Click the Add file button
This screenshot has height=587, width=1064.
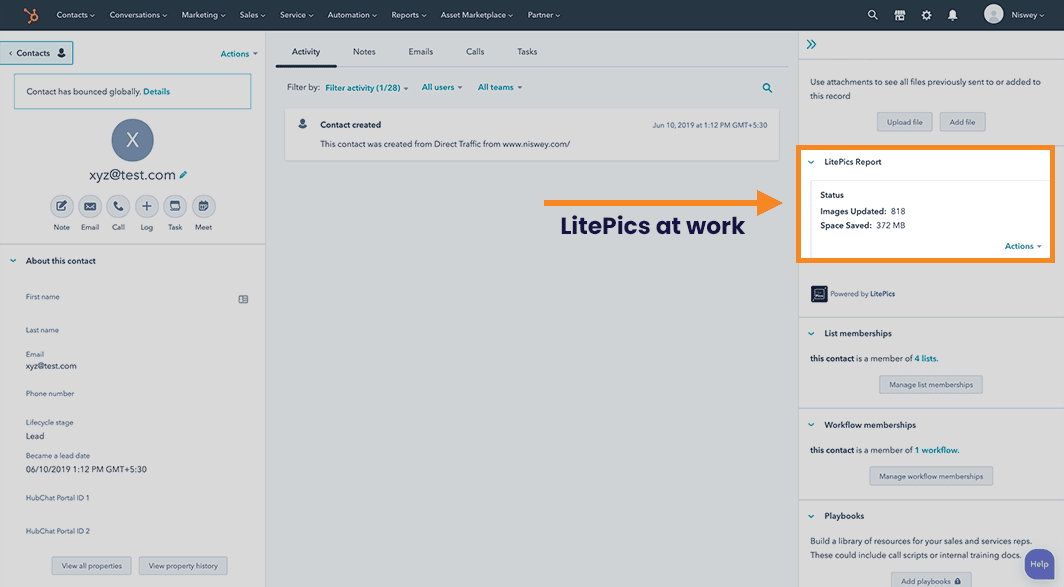coord(962,122)
